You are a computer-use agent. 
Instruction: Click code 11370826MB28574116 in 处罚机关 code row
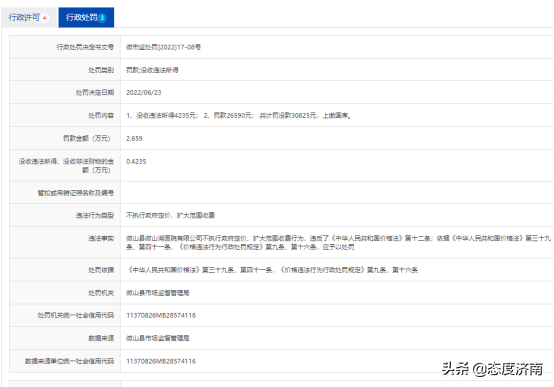(x=161, y=315)
